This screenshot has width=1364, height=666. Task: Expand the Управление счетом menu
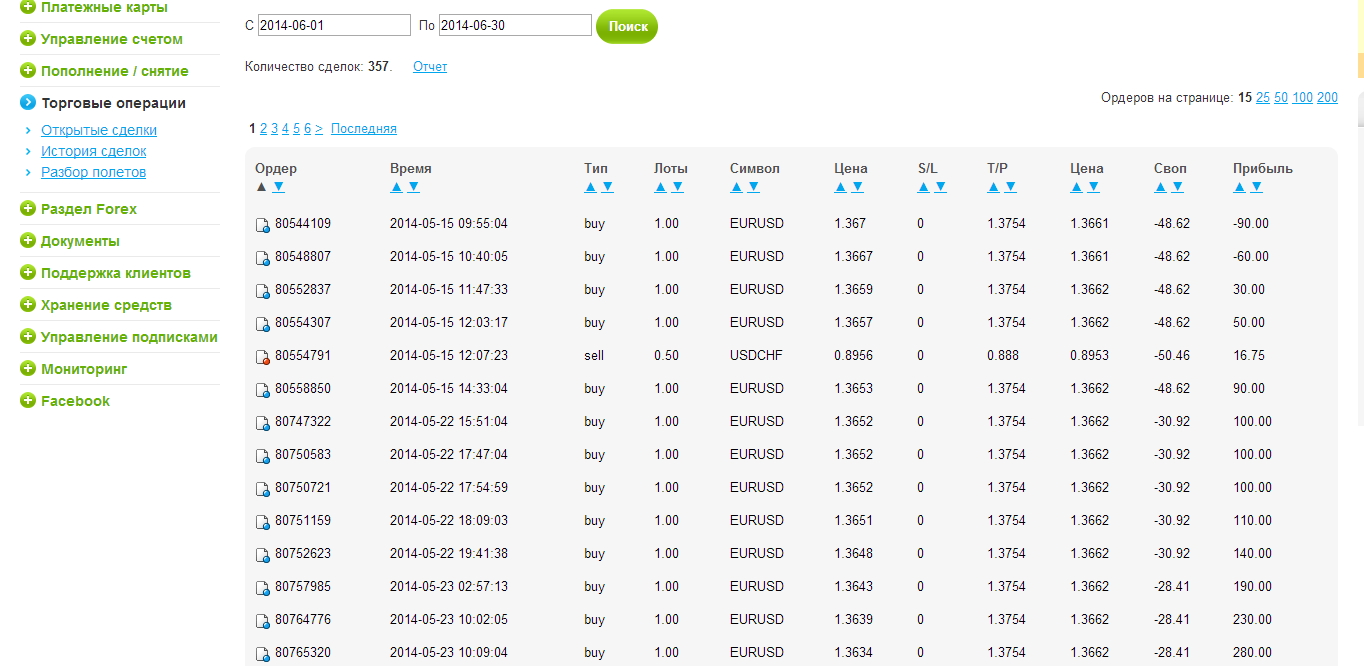28,39
